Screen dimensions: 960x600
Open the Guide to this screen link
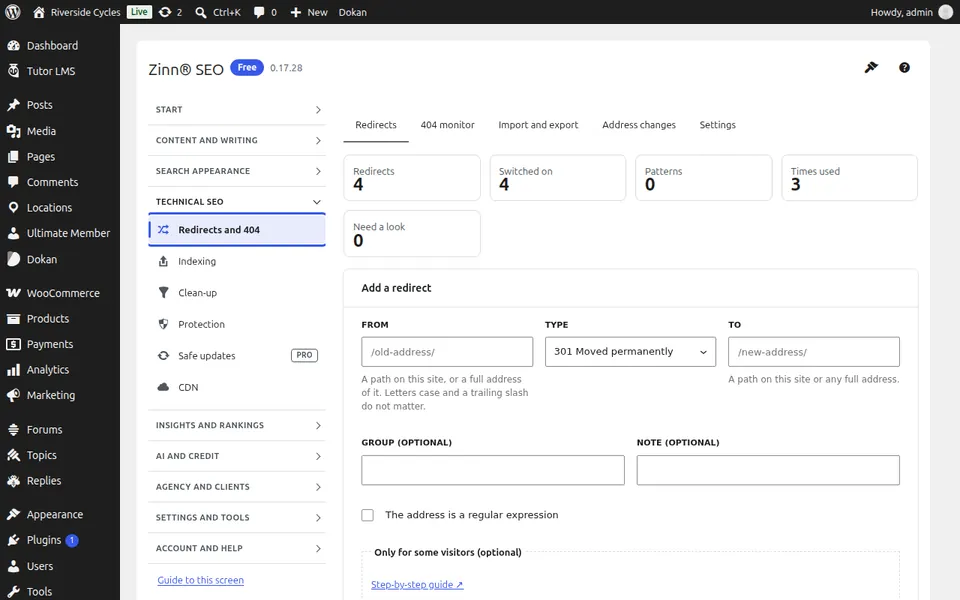[200, 580]
